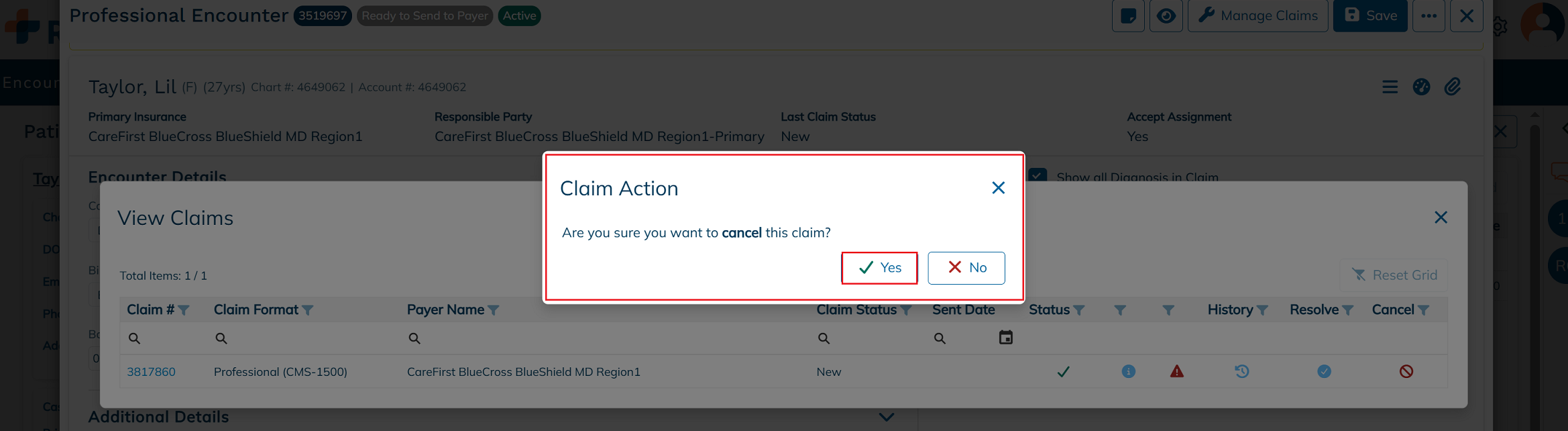Open claim number 3817860 link

click(x=151, y=372)
